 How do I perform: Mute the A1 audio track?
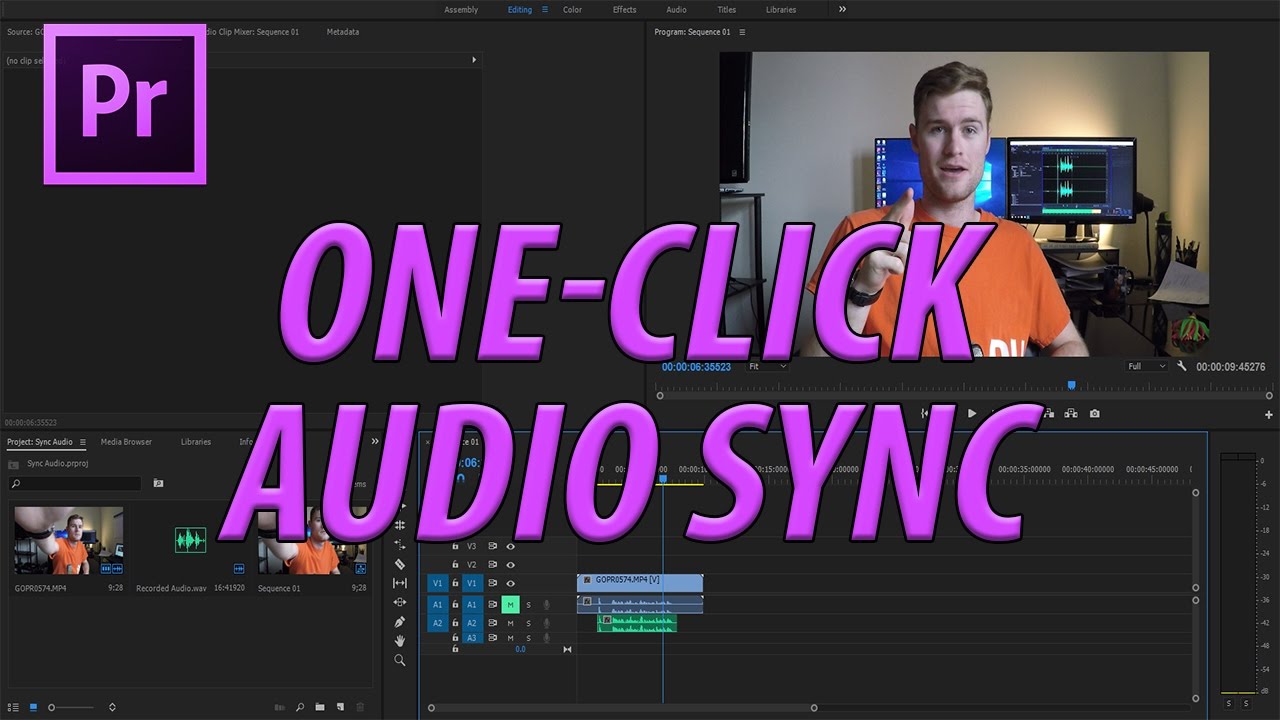tap(511, 605)
